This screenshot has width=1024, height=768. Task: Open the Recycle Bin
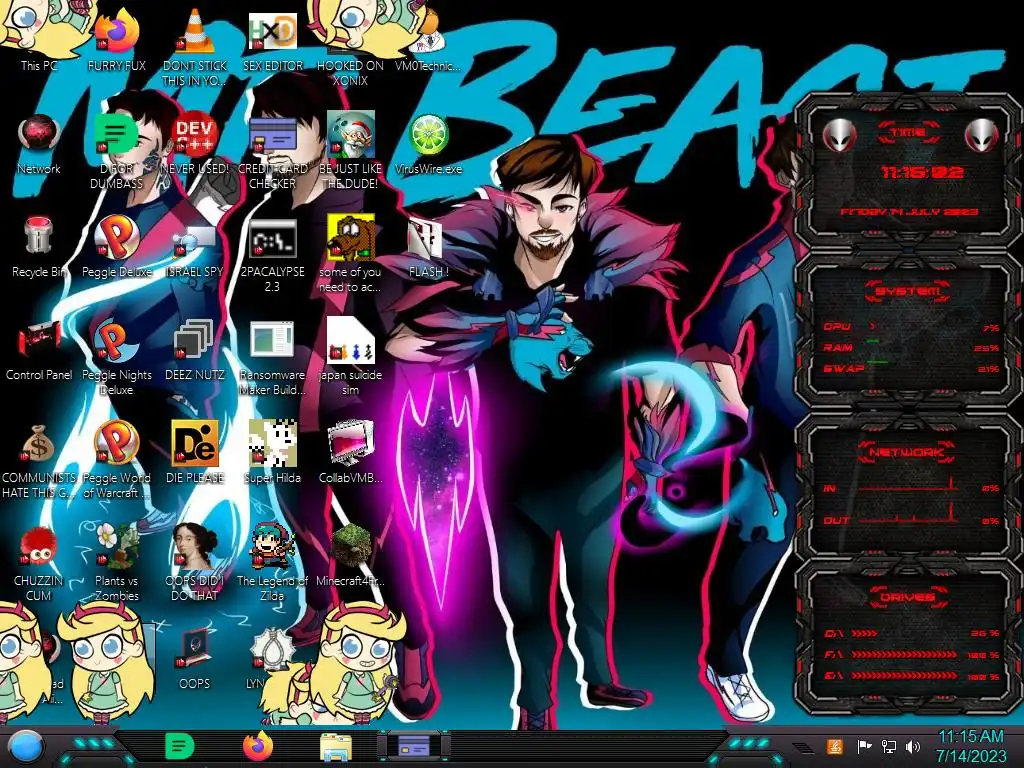tap(39, 247)
